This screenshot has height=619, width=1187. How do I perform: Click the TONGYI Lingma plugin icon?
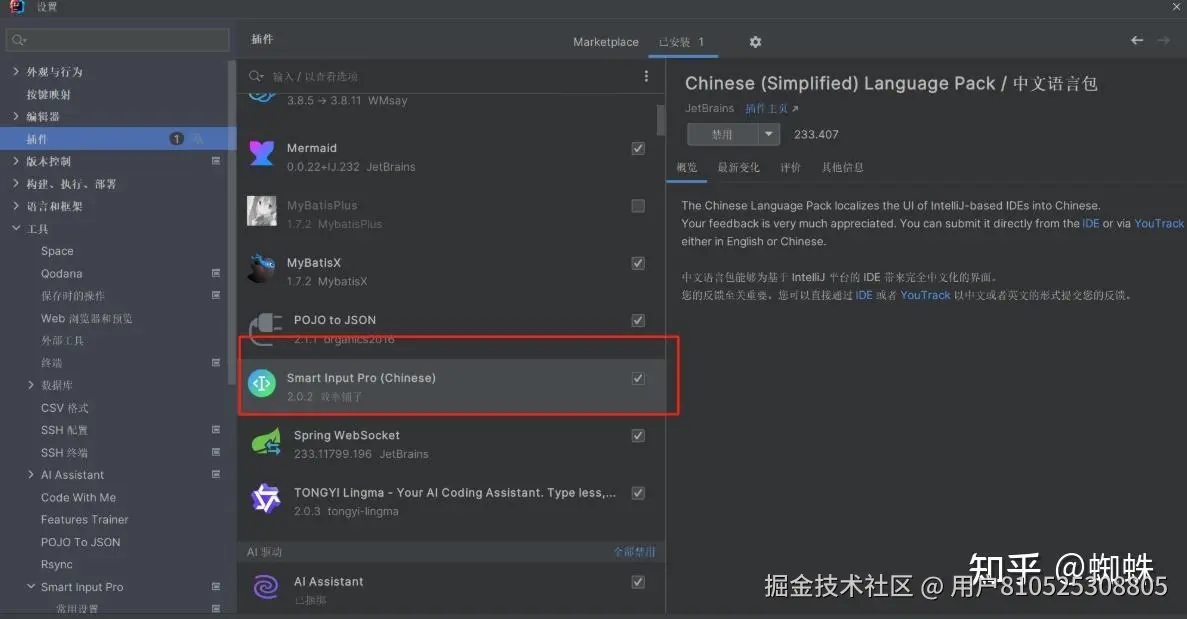[x=266, y=499]
